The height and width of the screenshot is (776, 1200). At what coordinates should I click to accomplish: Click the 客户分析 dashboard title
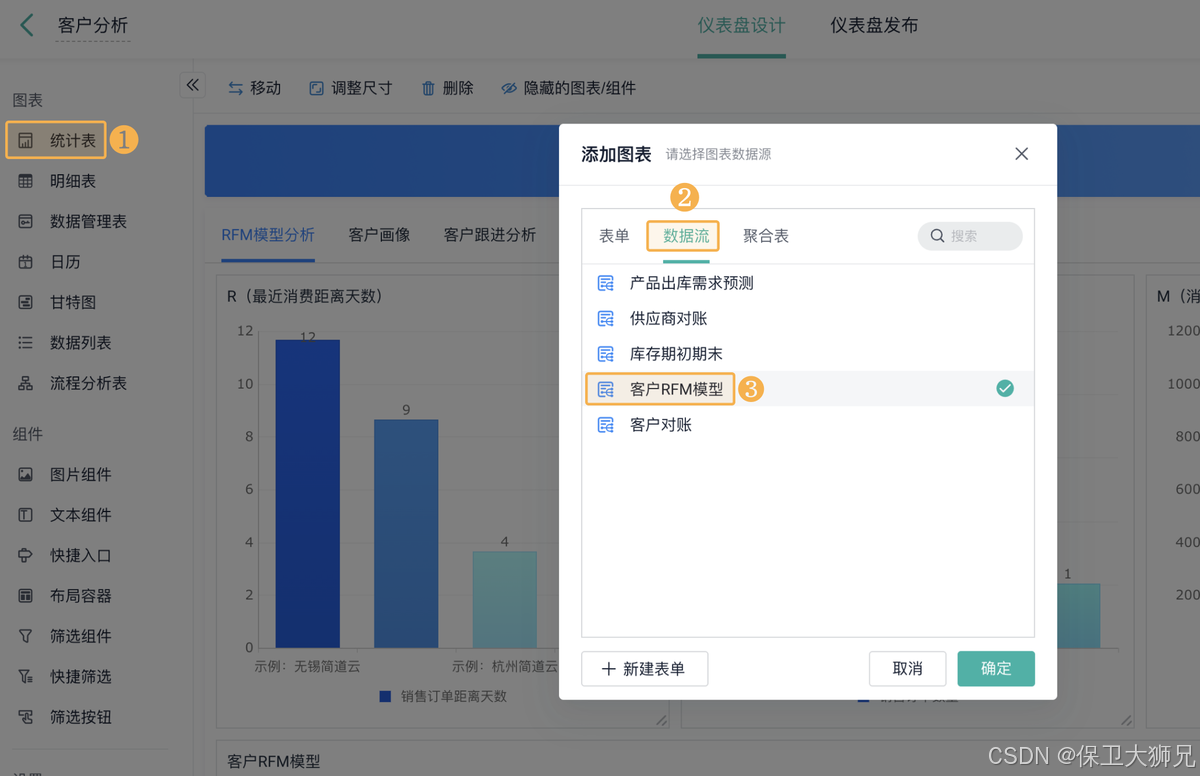click(93, 26)
